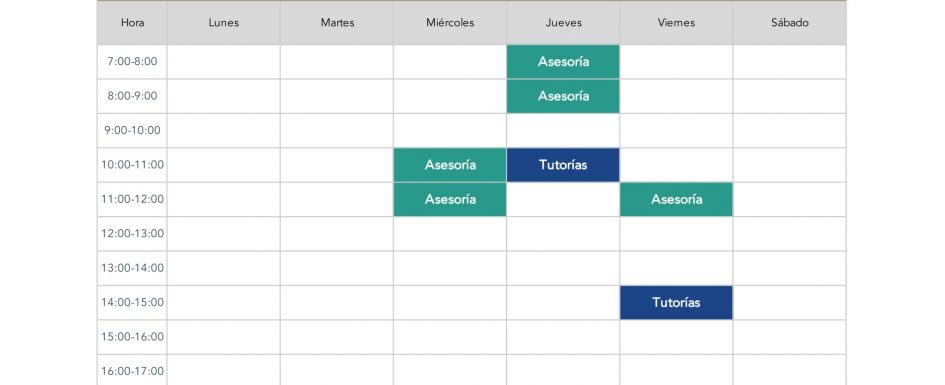The width and height of the screenshot is (945, 385).
Task: Click the empty Tuesday 13:00-14:00 cell
Action: [x=337, y=268]
